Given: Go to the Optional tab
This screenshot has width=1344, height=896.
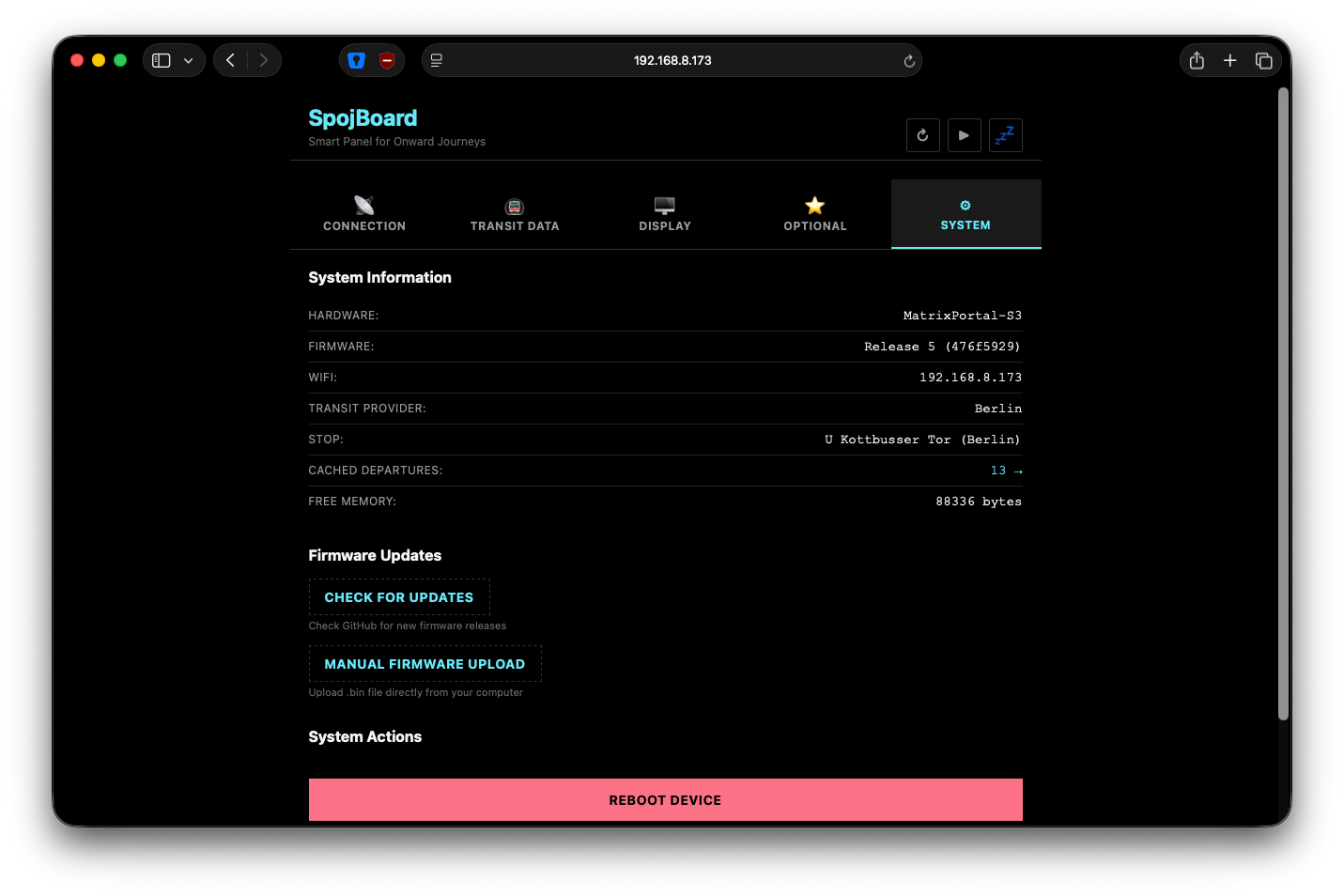Looking at the screenshot, I should coord(815,214).
